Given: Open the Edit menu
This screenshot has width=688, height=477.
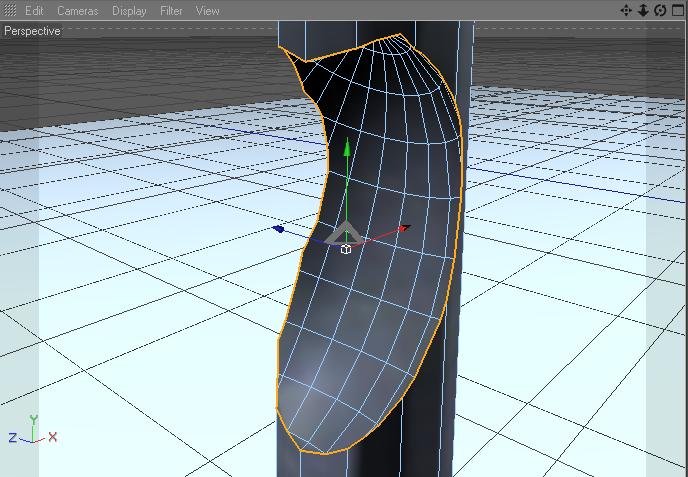Looking at the screenshot, I should (x=34, y=11).
